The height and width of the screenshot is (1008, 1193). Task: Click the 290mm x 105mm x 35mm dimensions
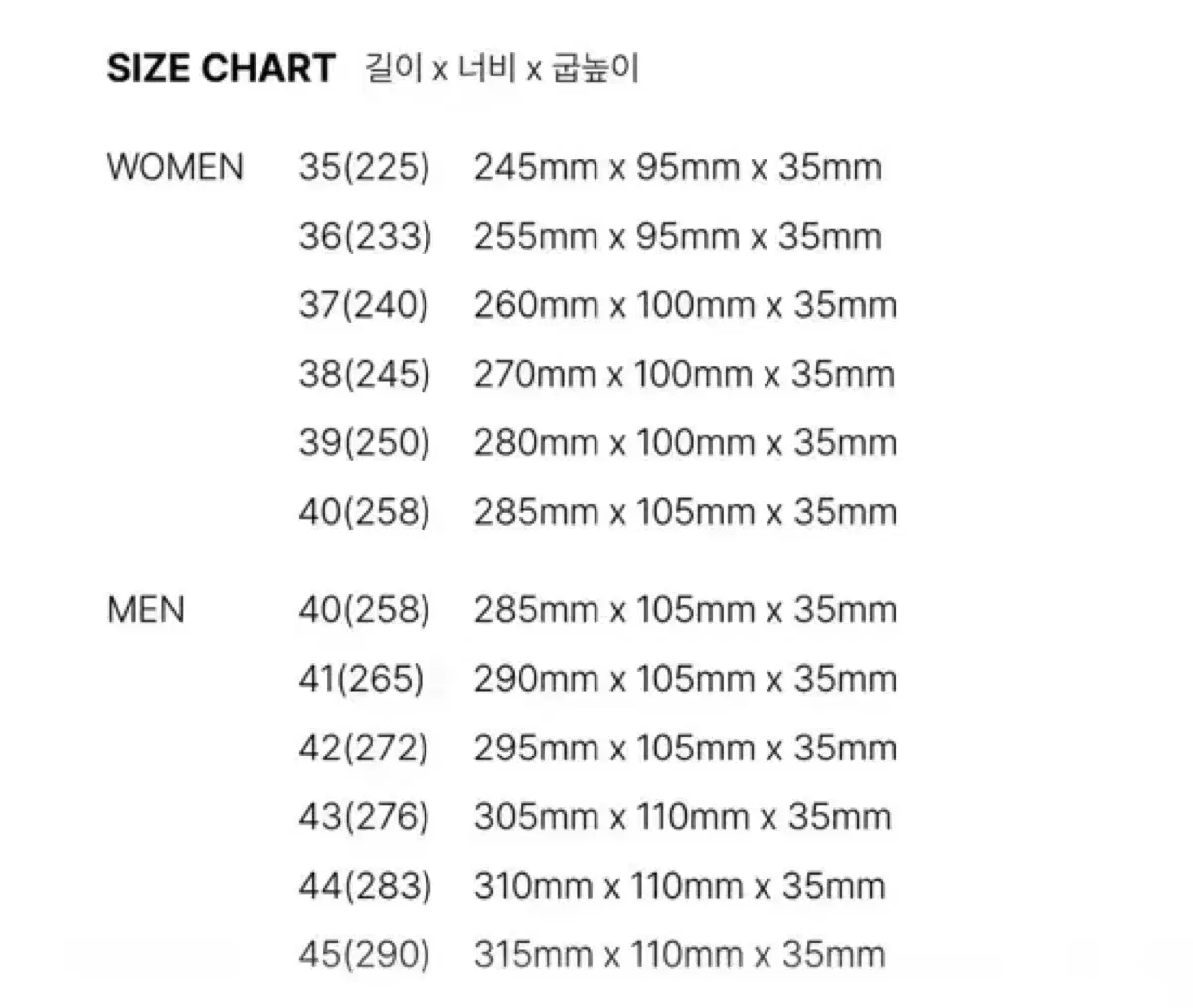pyautogui.click(x=685, y=679)
